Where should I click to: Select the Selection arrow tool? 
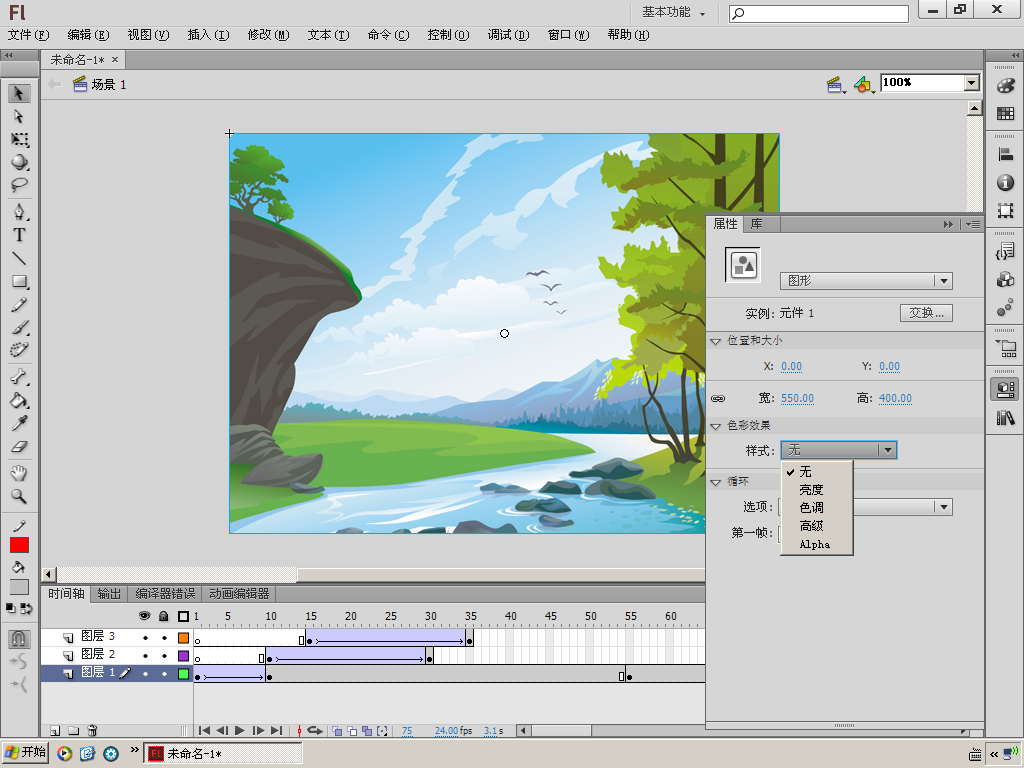(x=19, y=93)
